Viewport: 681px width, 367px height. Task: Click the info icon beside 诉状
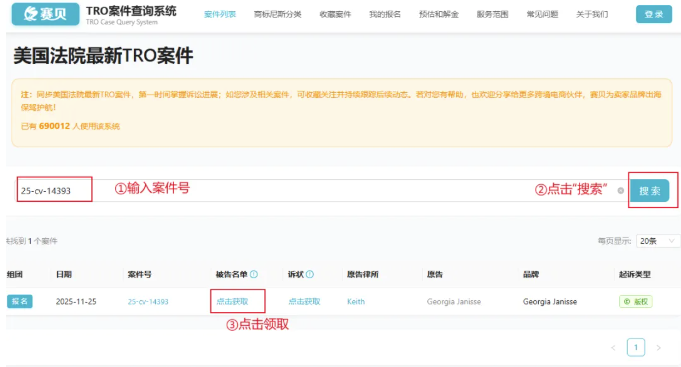310,274
